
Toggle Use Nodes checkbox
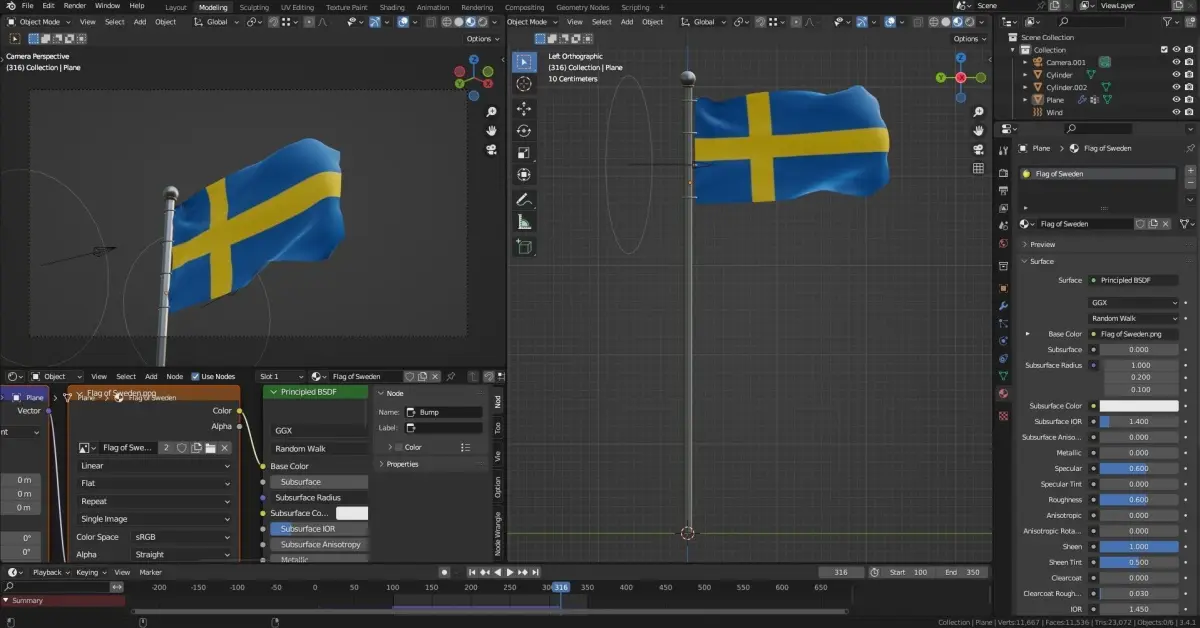coord(195,376)
